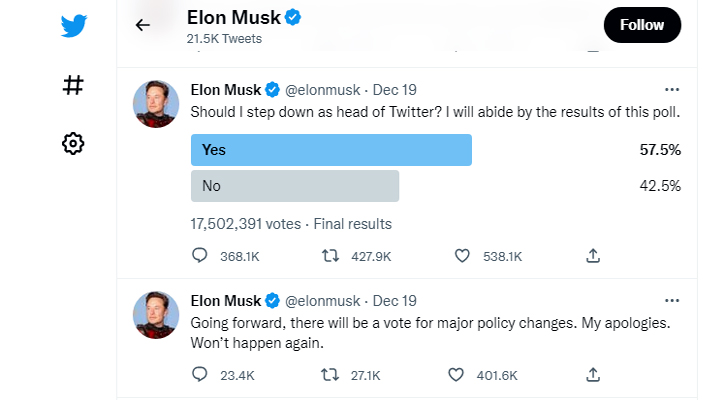
Task: Open more options on policy changes tweet
Action: (x=672, y=301)
